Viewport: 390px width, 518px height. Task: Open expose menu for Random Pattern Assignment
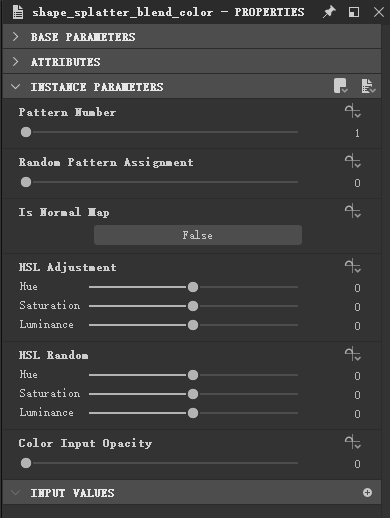(353, 161)
